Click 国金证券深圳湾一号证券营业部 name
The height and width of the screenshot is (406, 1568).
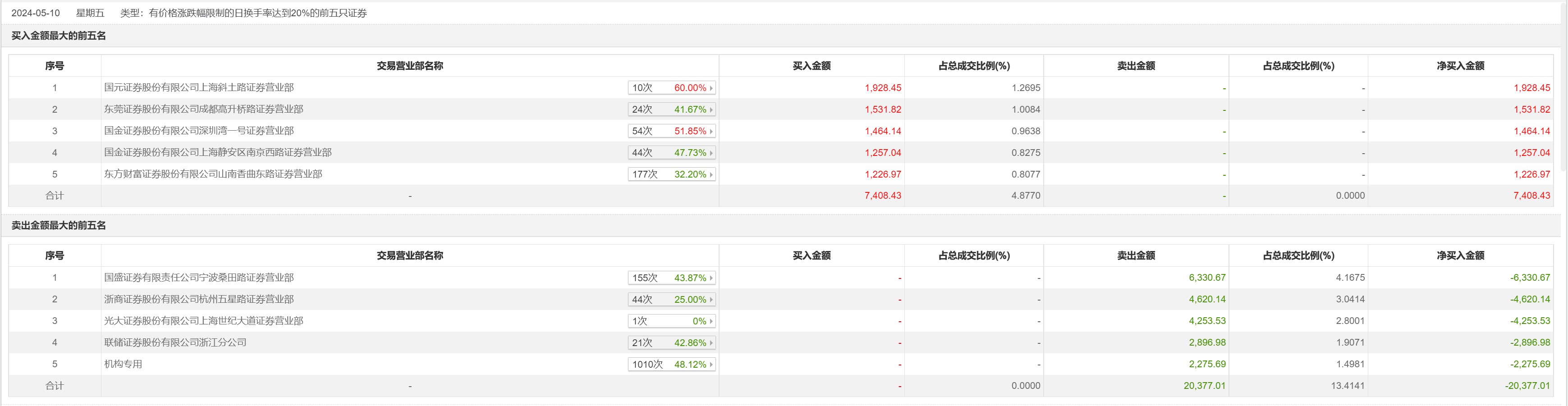[198, 131]
